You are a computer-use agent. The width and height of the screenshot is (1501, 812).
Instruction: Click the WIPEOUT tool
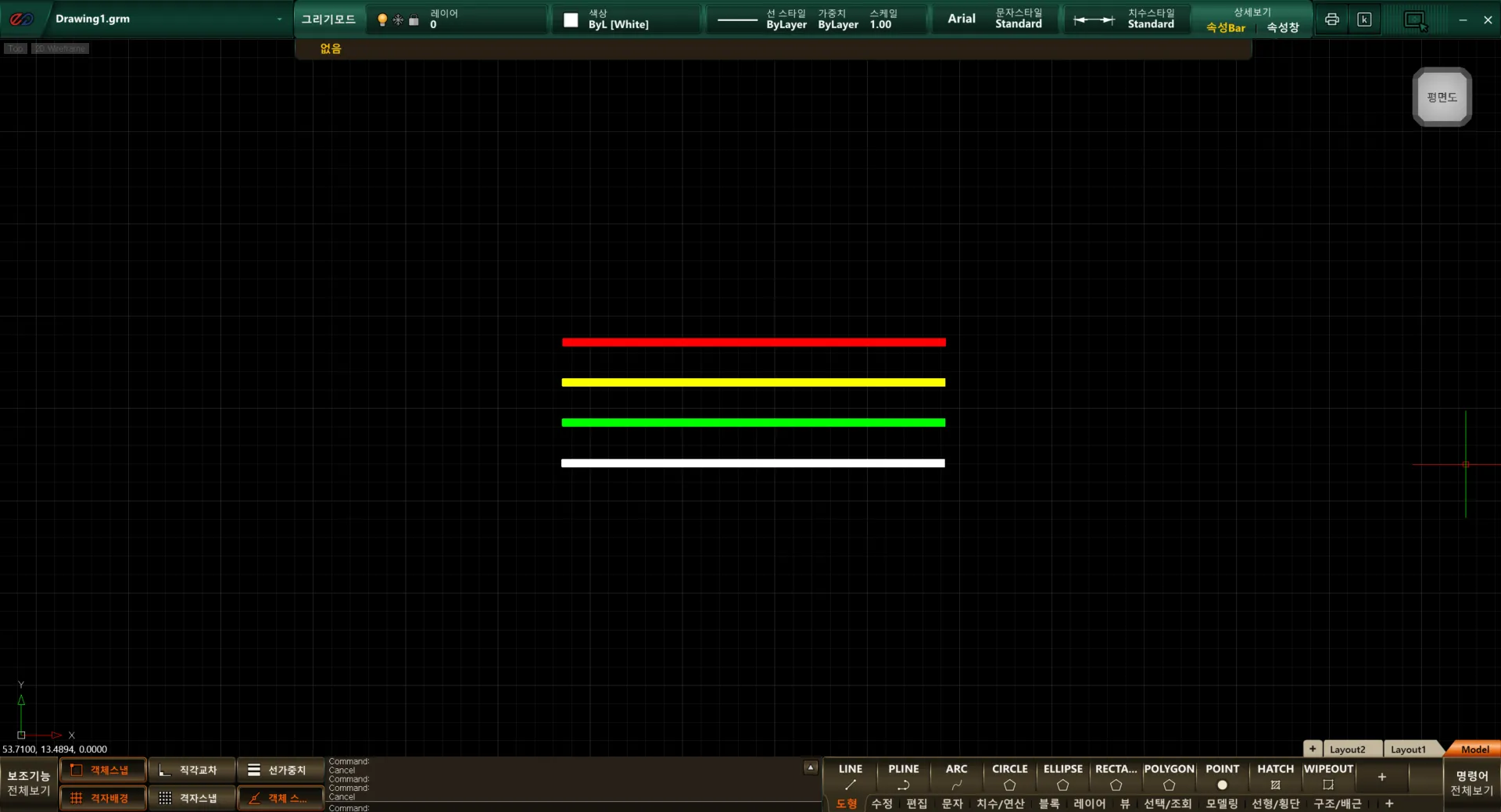point(1328,776)
